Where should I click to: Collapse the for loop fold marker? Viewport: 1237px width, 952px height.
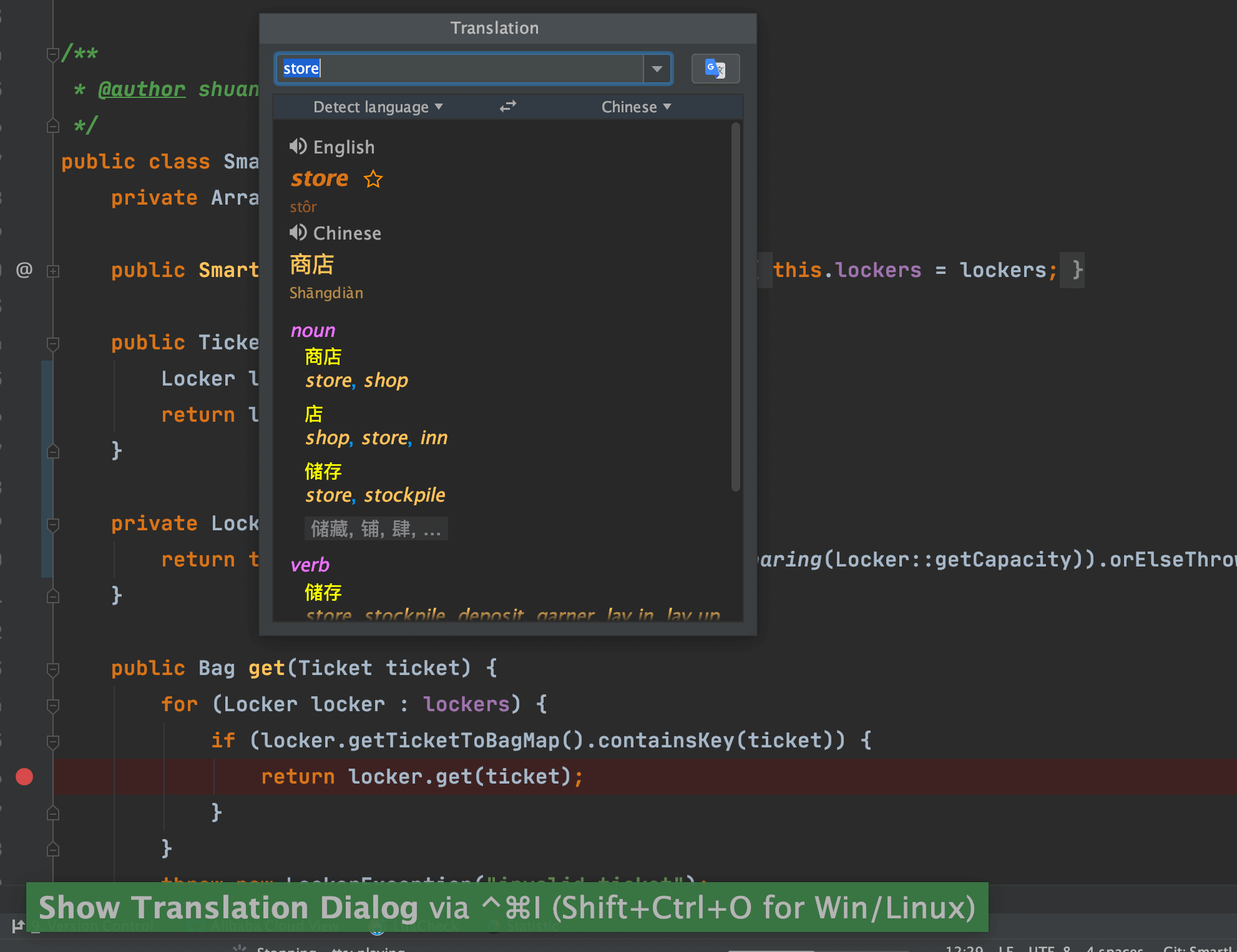click(x=53, y=706)
